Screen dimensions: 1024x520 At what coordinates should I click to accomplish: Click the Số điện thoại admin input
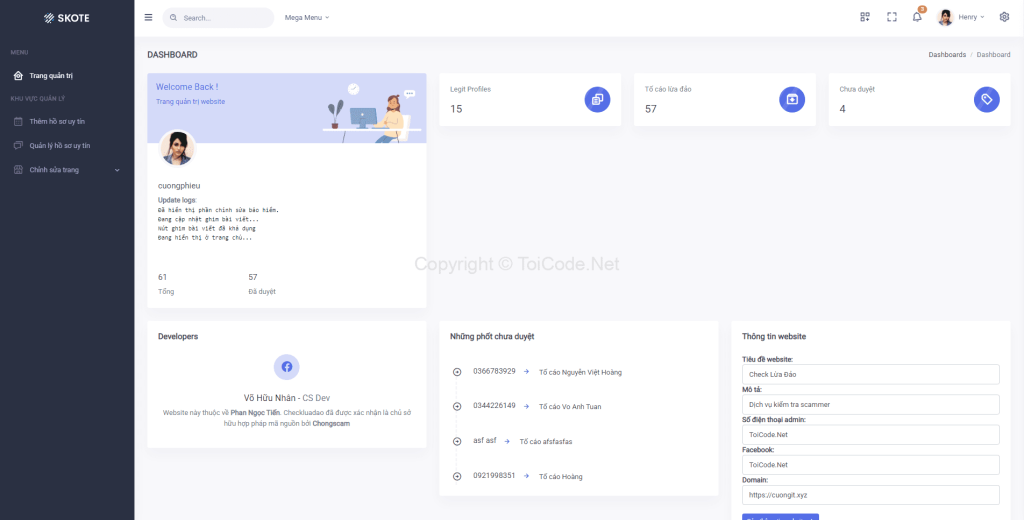[x=871, y=434]
